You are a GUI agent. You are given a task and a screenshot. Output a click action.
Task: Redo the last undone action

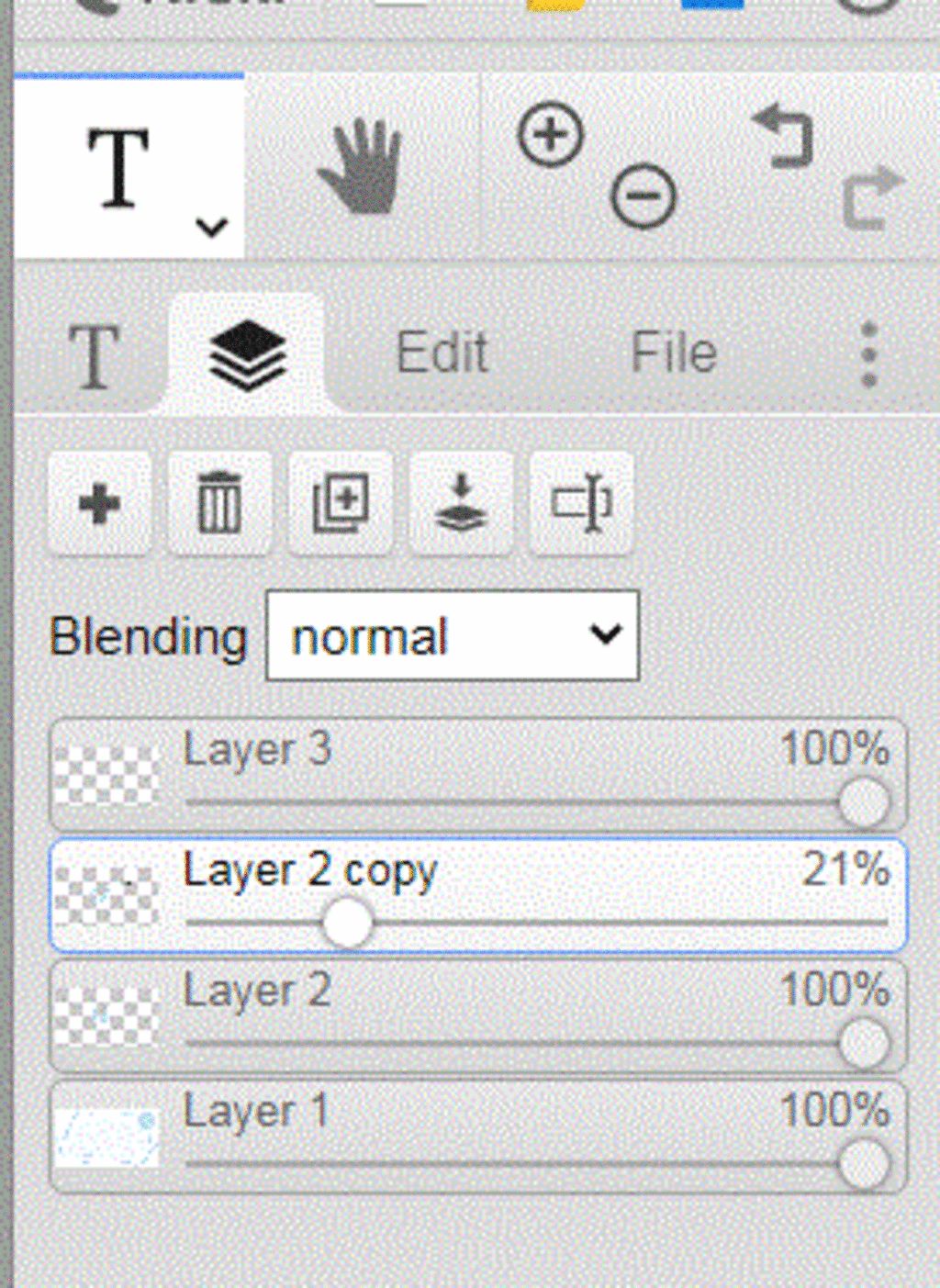tap(873, 196)
